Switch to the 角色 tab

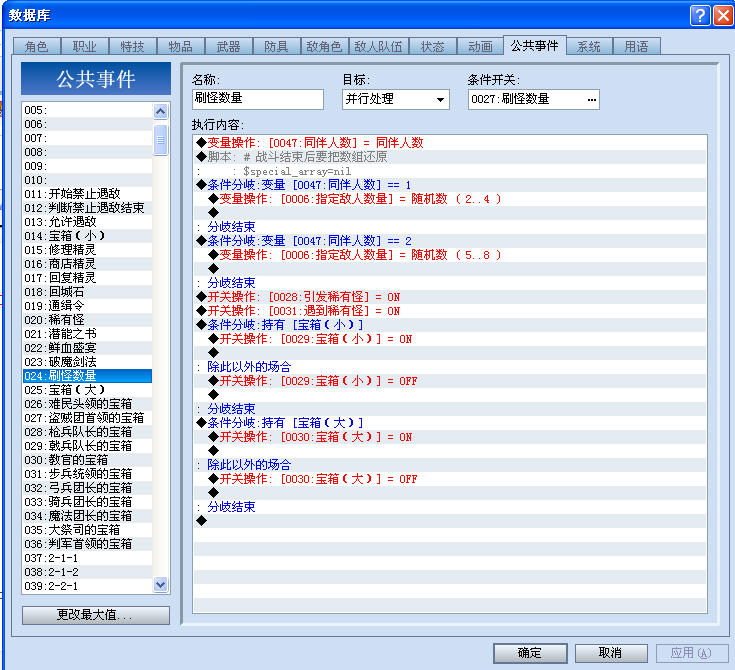(37, 46)
